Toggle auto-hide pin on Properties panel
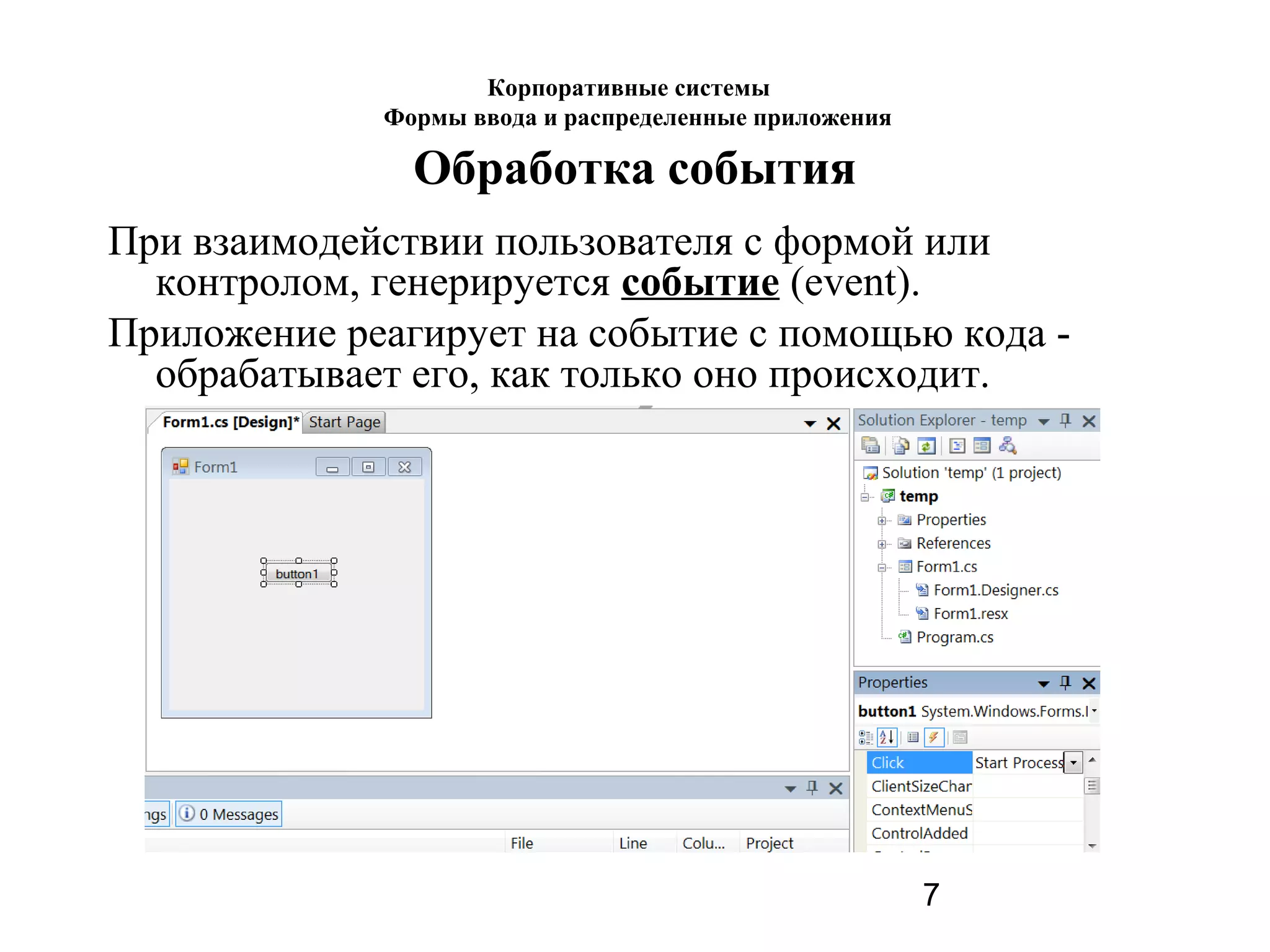This screenshot has width=1270, height=952. click(1065, 683)
